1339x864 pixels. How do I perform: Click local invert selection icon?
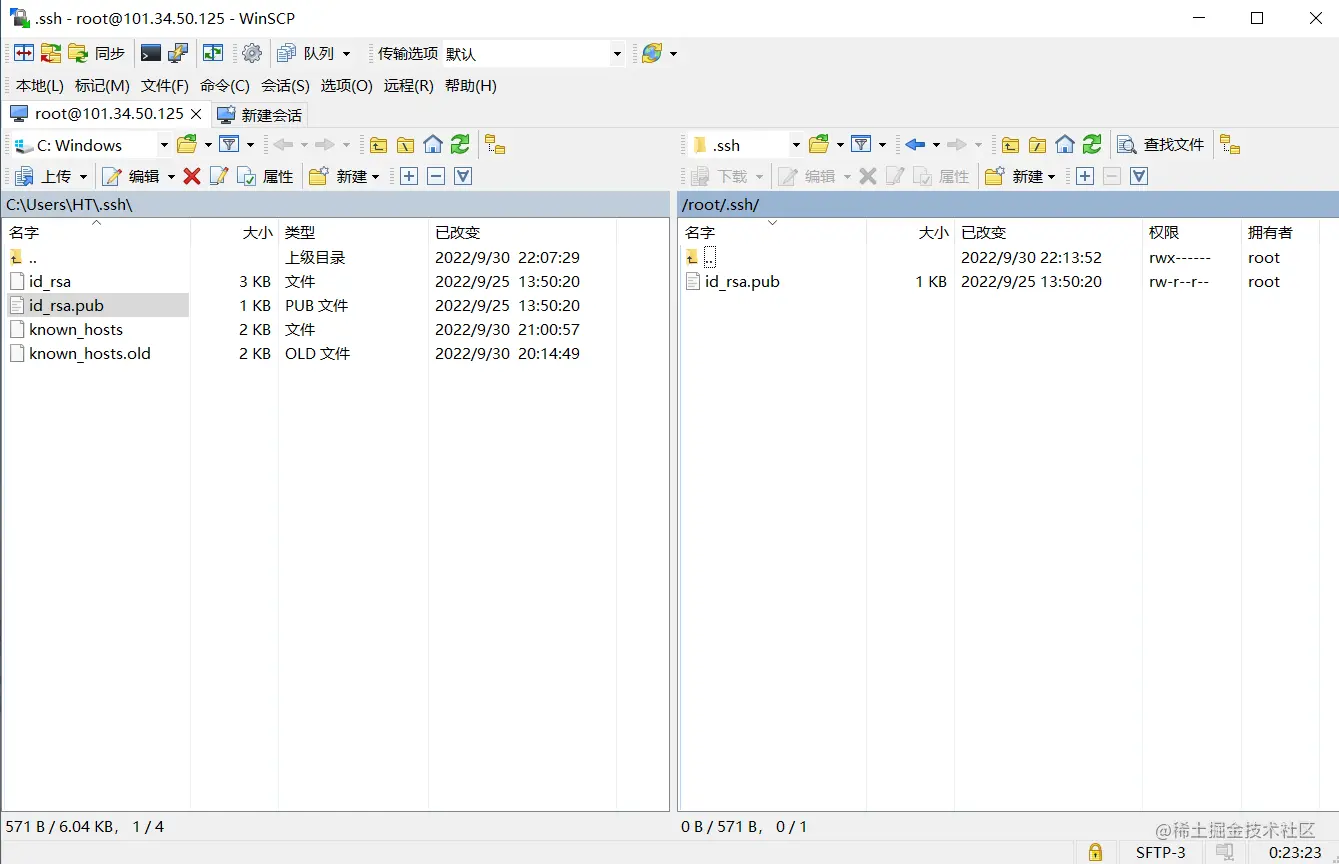[x=463, y=176]
